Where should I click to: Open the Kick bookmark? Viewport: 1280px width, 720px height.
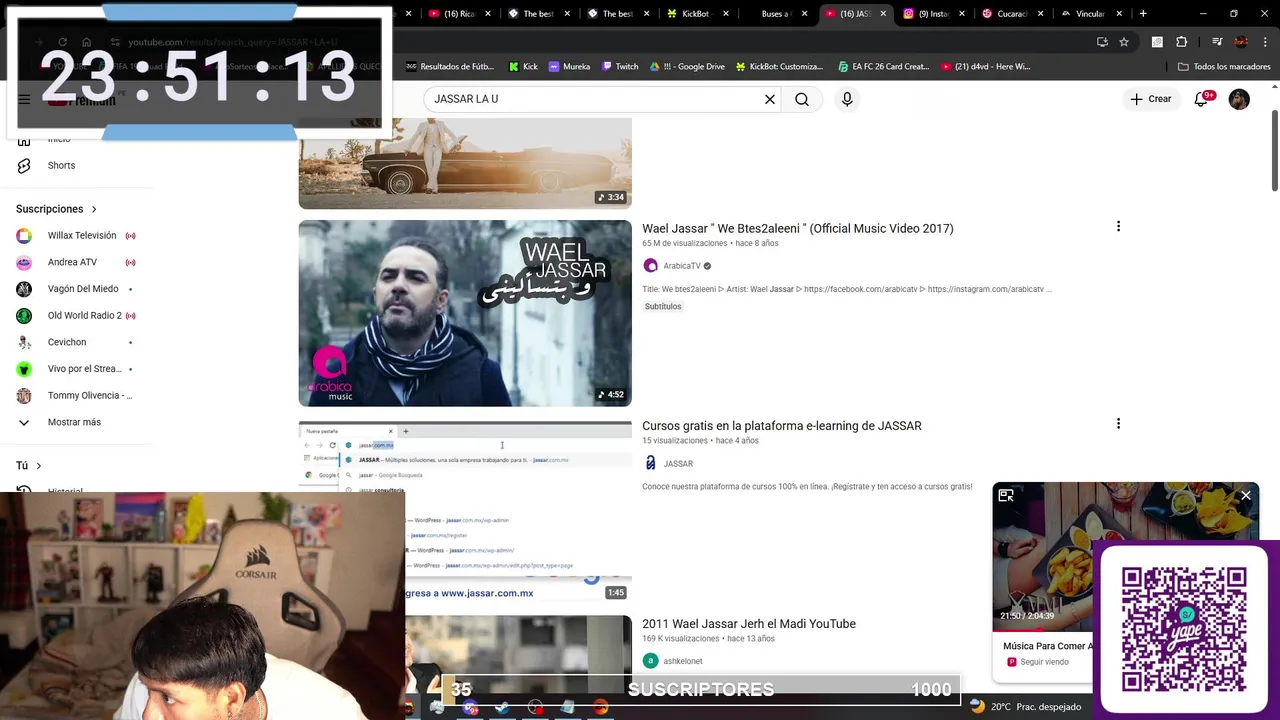tap(523, 67)
